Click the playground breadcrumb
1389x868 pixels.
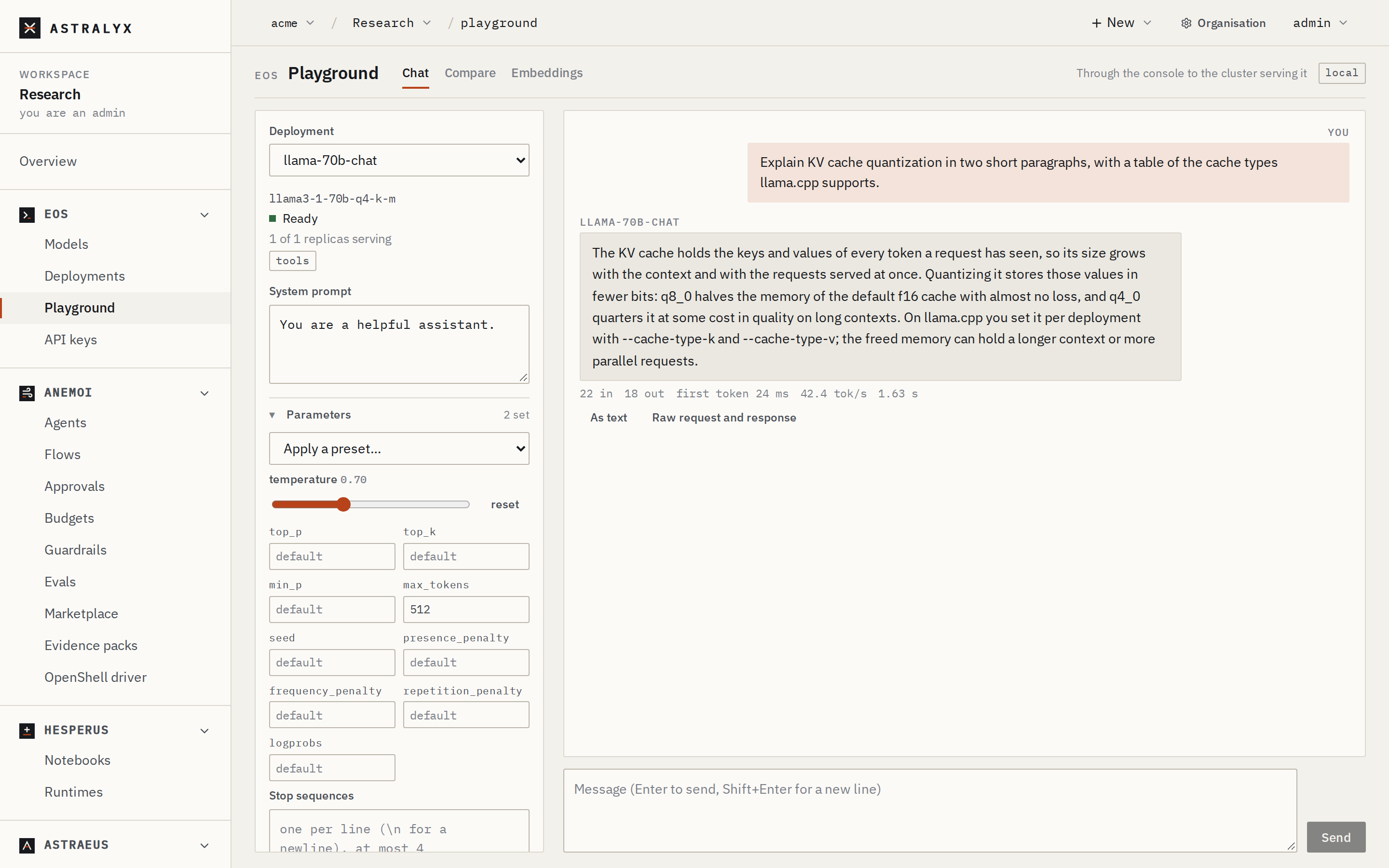click(499, 23)
